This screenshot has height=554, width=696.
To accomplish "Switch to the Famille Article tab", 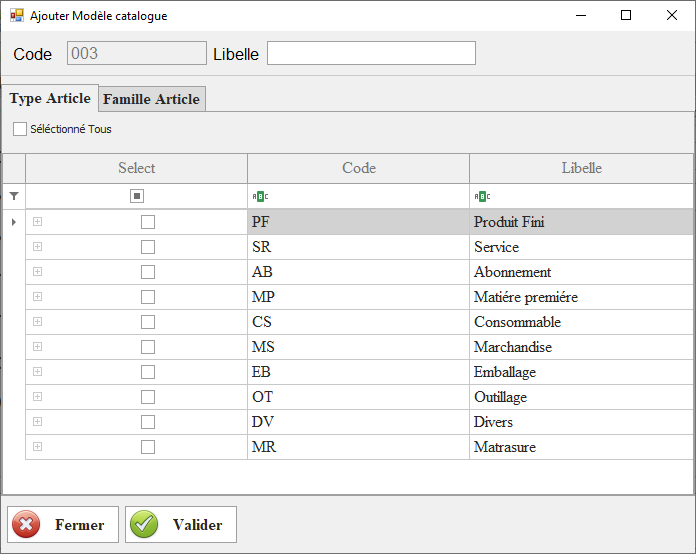I will tap(152, 98).
